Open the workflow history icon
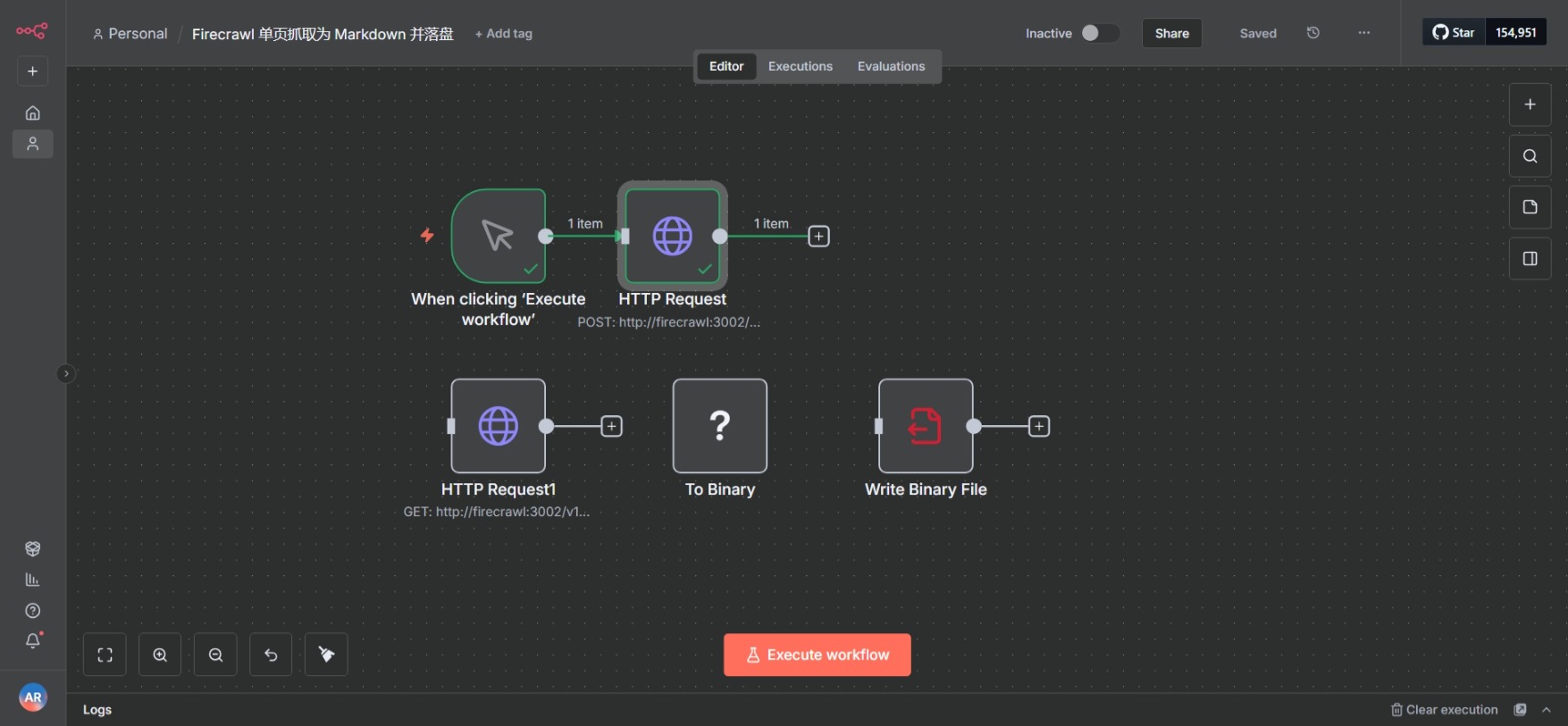Screen dimensions: 1568x726 pyautogui.click(x=1312, y=33)
